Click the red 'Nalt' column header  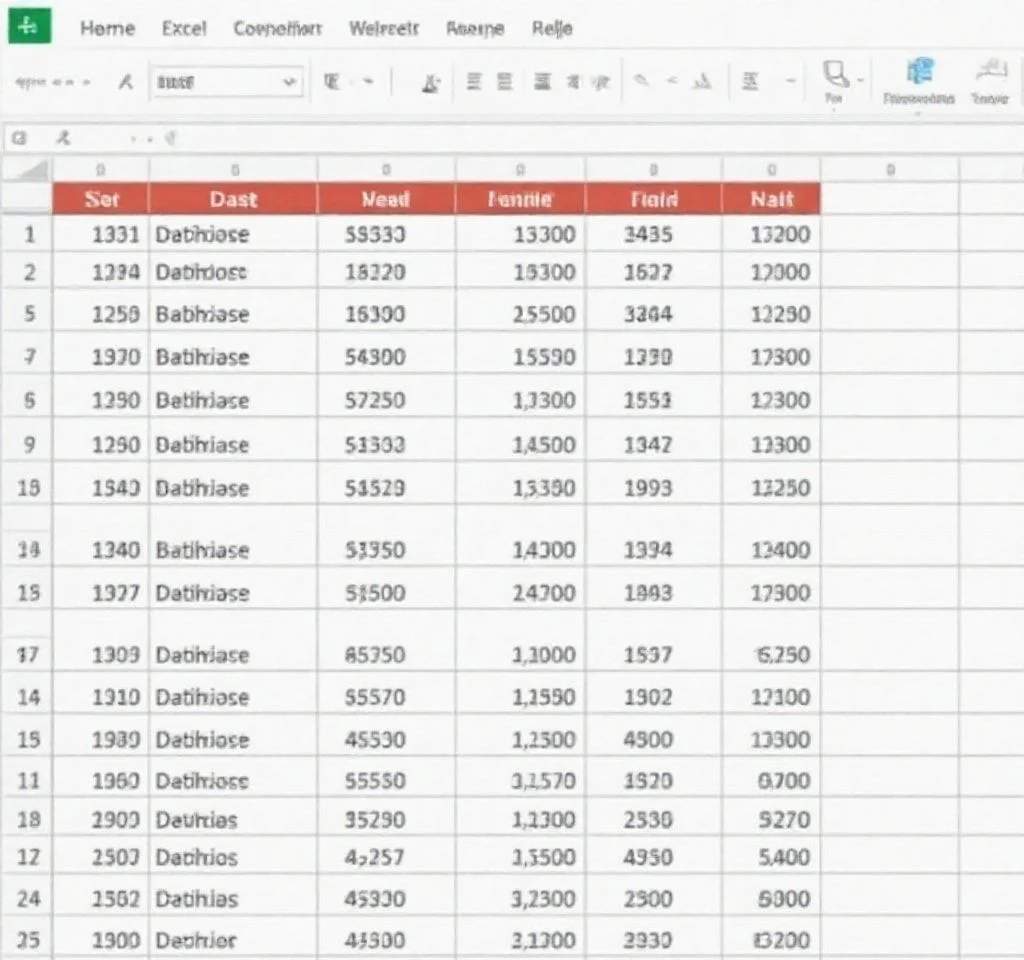pyautogui.click(x=771, y=199)
